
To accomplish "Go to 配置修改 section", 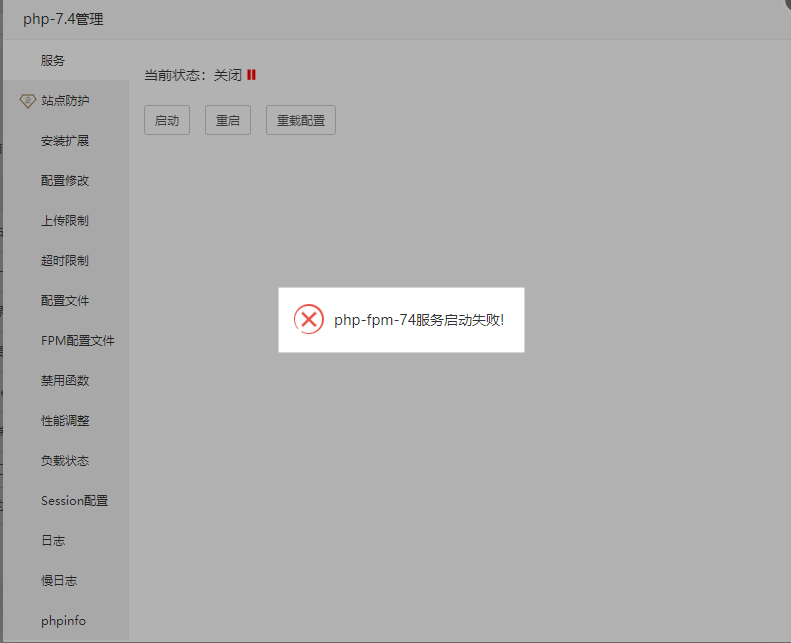I will point(66,181).
